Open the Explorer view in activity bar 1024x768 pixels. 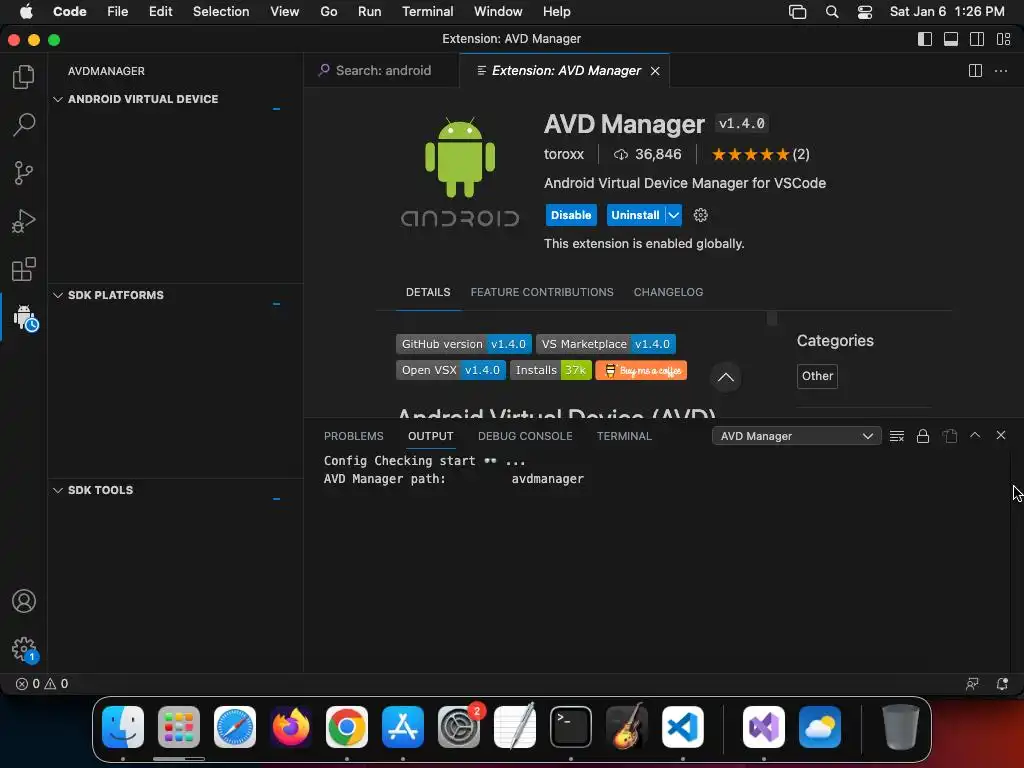click(24, 77)
